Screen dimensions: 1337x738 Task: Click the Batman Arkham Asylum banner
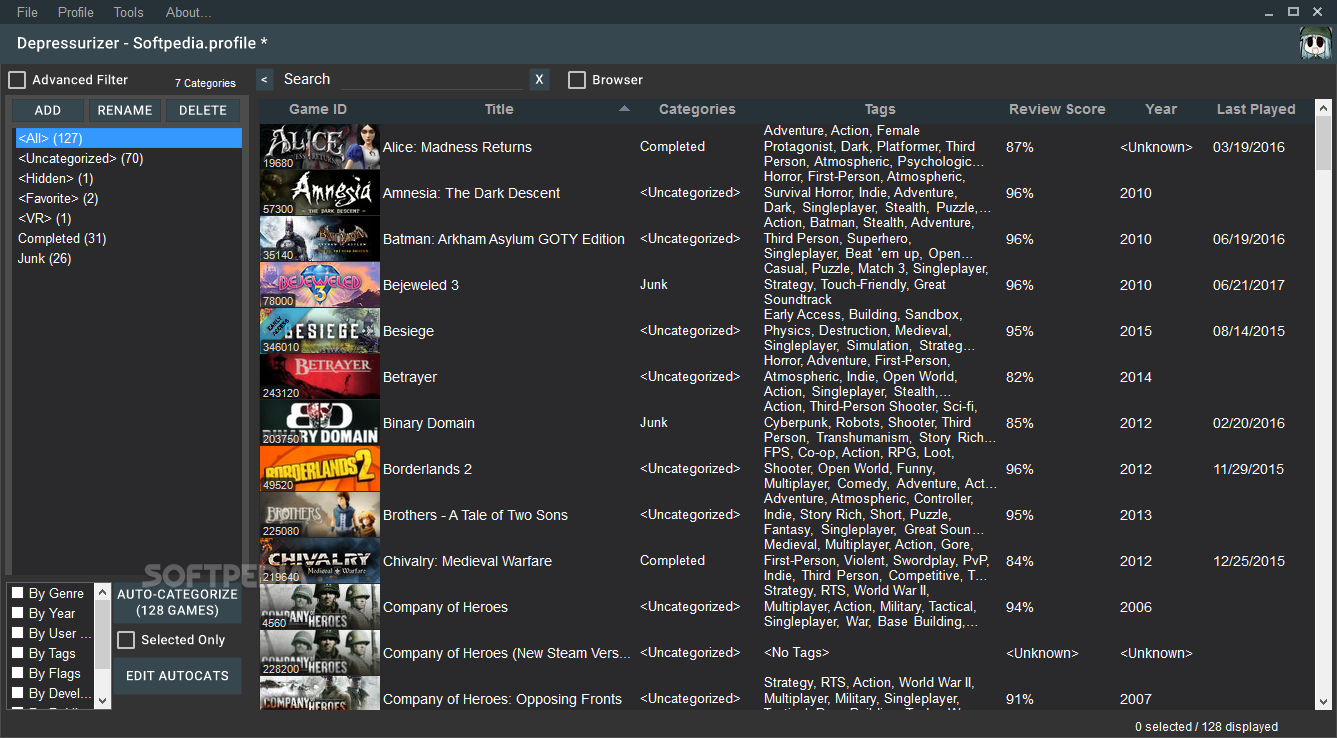click(320, 239)
